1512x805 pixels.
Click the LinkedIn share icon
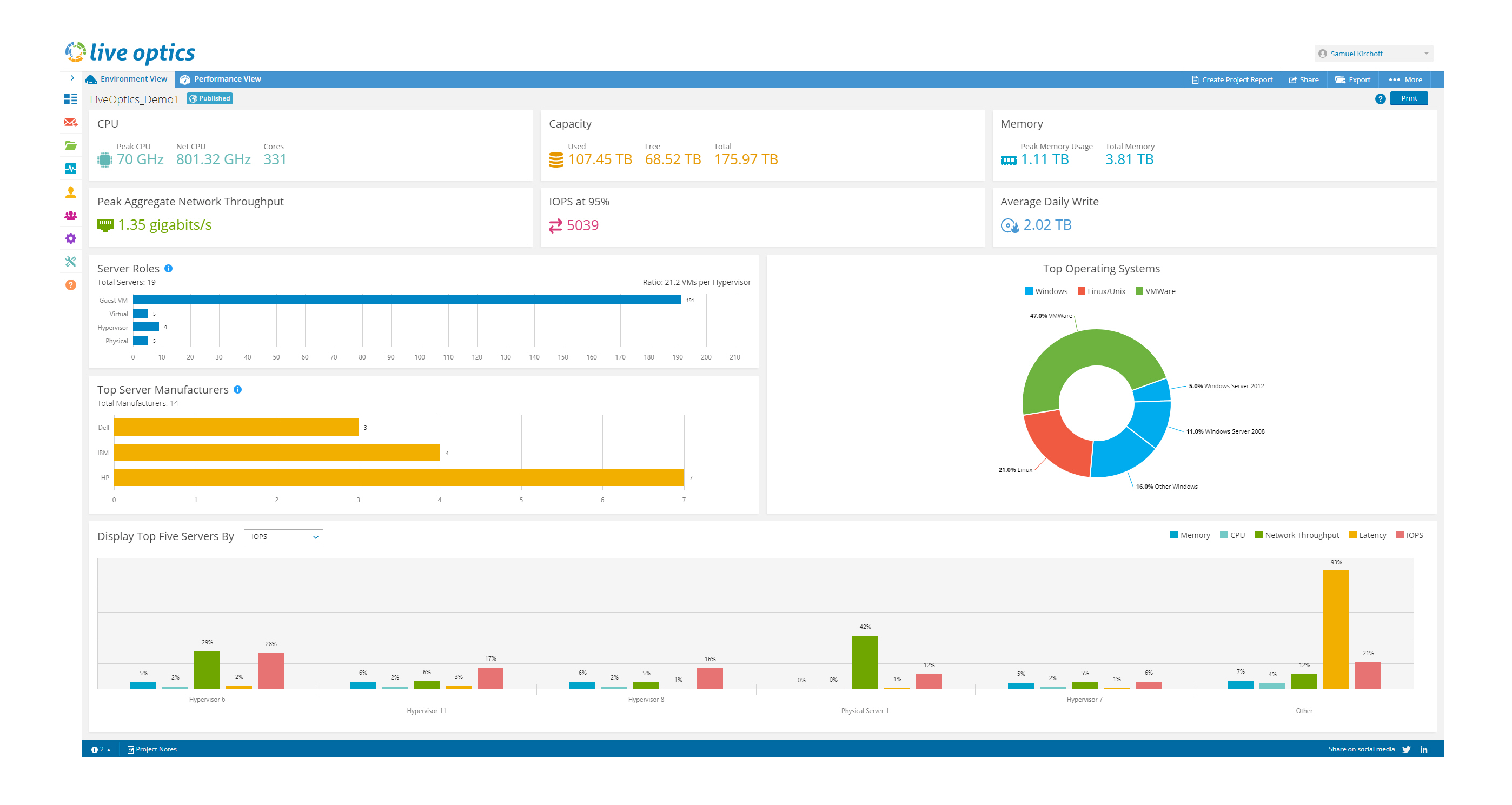[1423, 749]
